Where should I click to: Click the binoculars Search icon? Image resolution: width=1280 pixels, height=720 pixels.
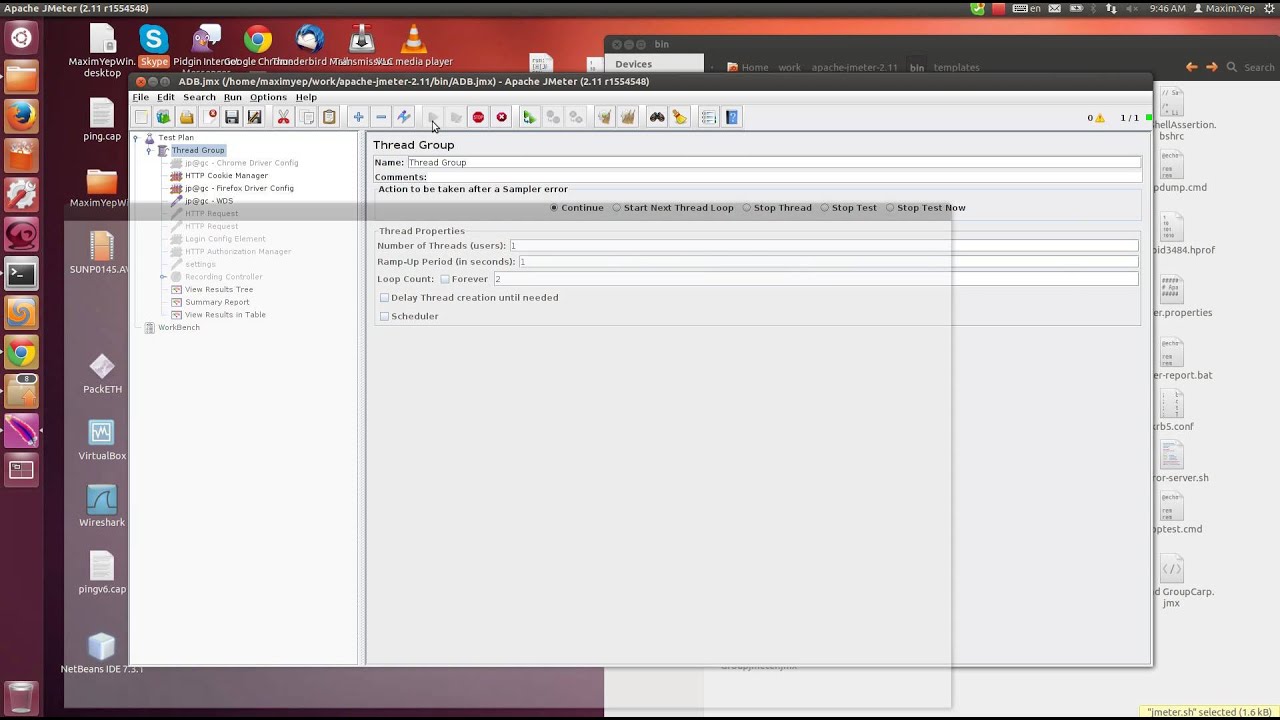pos(657,117)
